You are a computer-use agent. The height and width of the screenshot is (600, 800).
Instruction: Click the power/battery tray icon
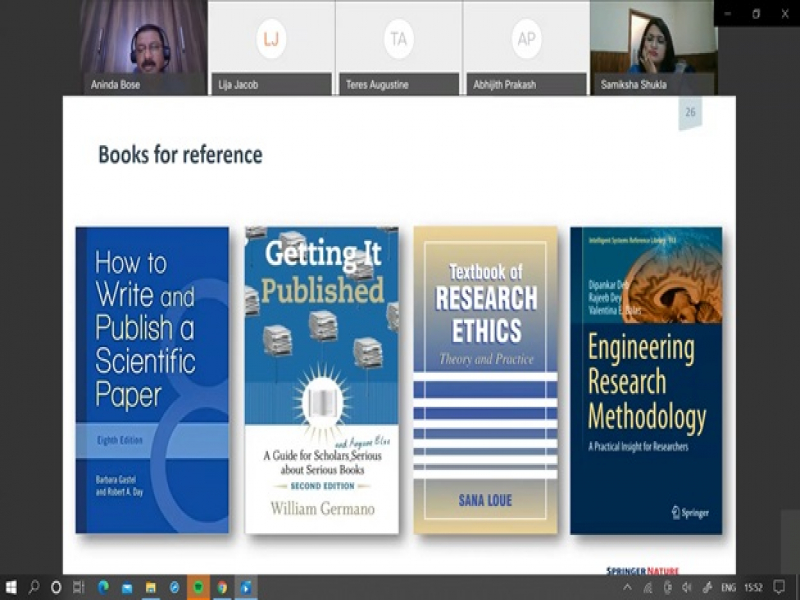[x=667, y=588]
